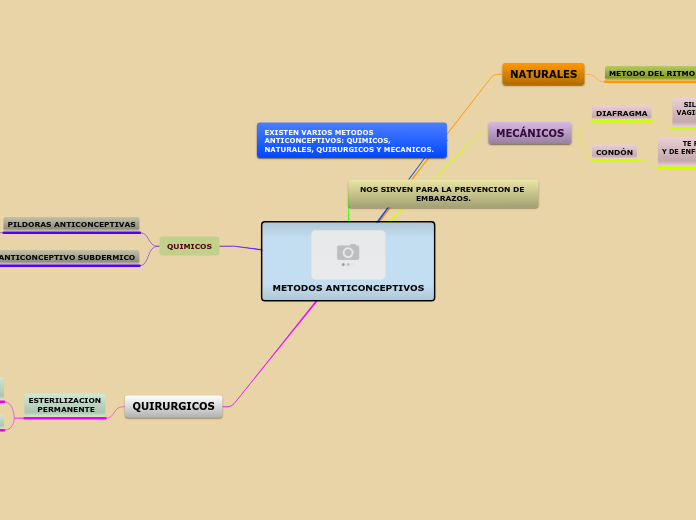Screen dimensions: 696x520
Task: Select the blue EXISTEN VARIOS METODOS note
Action: click(x=351, y=141)
